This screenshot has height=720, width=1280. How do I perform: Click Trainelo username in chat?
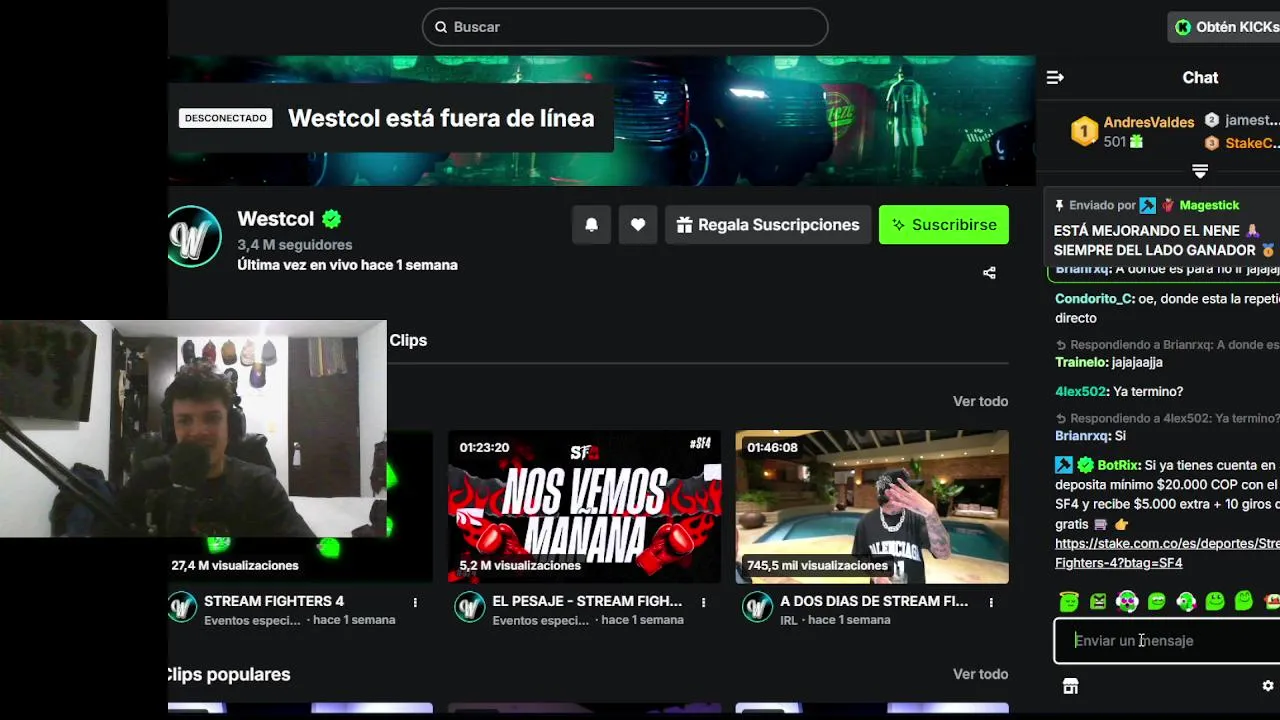1081,362
